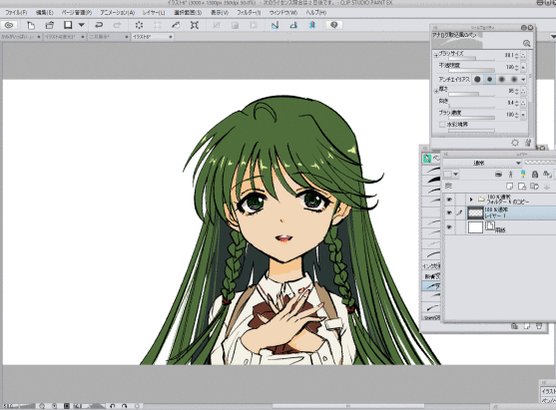Open the レイヤー(L) menu
556x410 pixels.
[154, 12]
